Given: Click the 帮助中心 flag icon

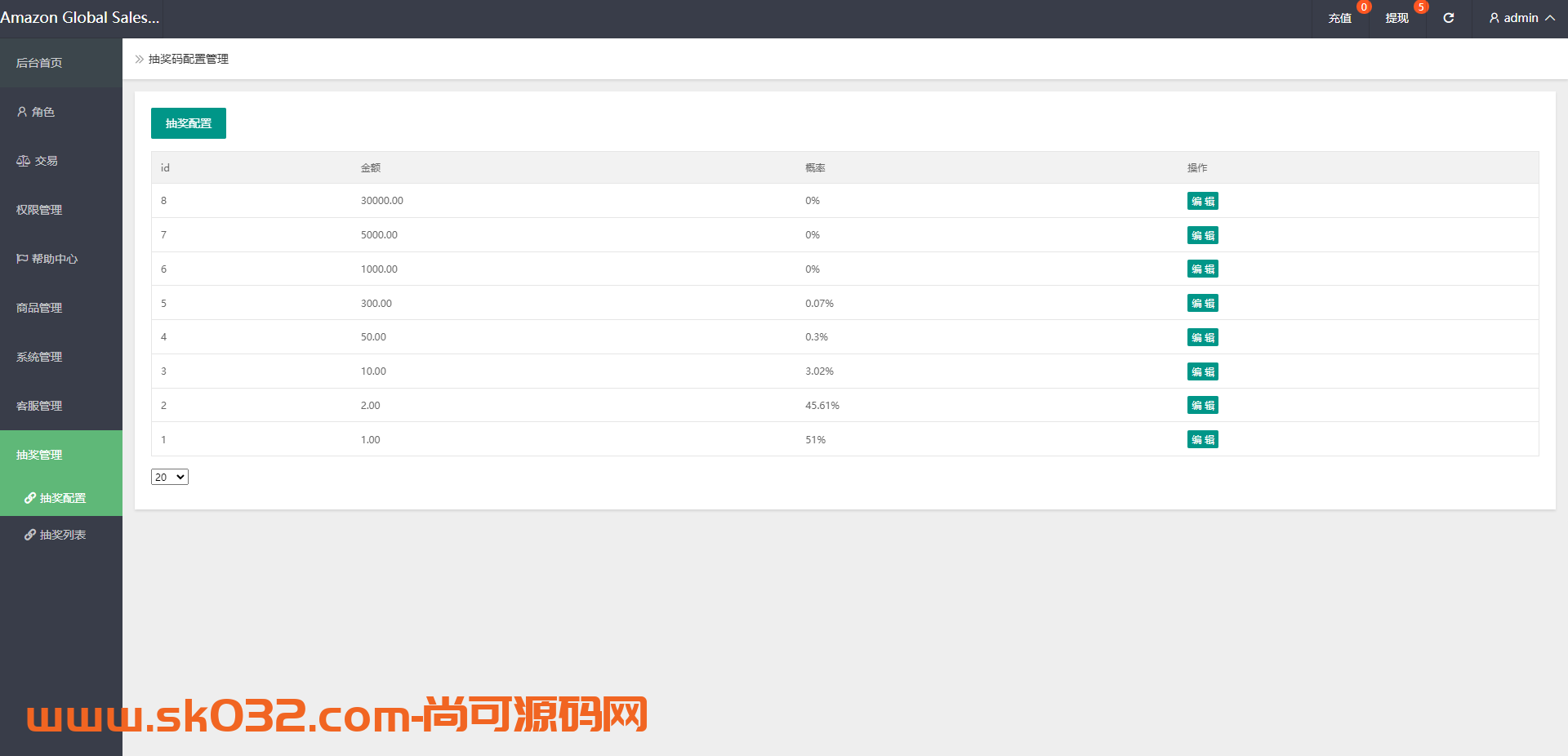Looking at the screenshot, I should coord(22,259).
